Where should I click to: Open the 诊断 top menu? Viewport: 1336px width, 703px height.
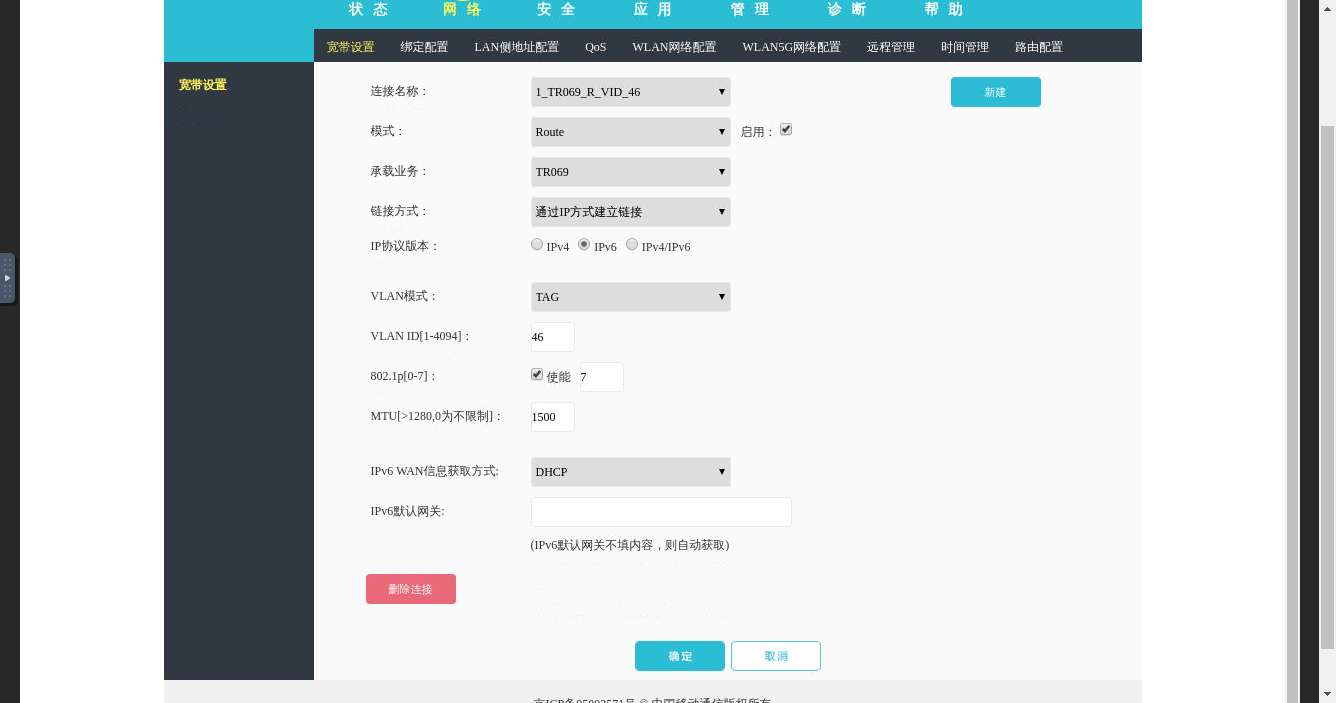[x=847, y=10]
